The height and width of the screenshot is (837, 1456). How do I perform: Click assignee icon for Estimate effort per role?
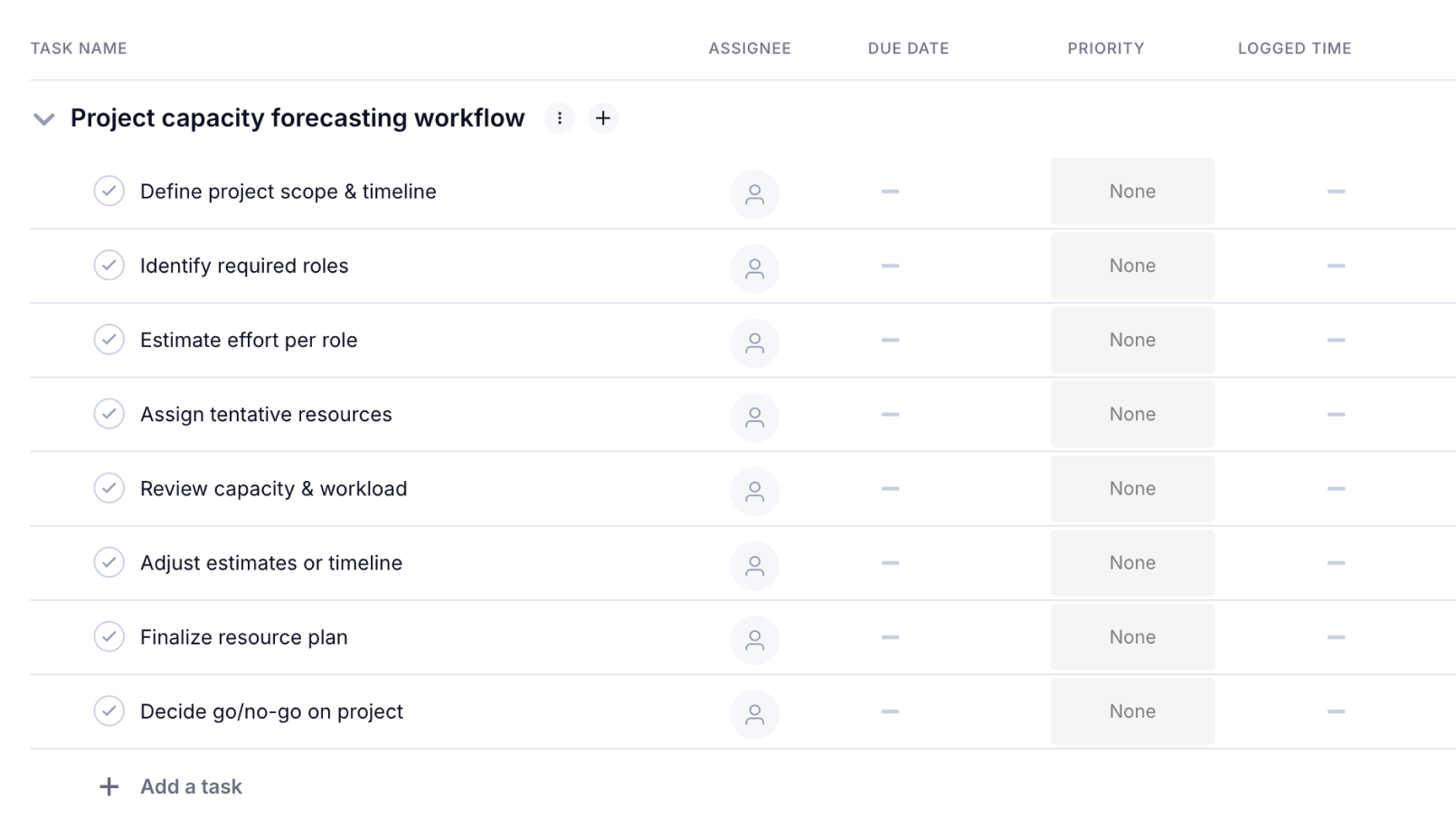[754, 342]
